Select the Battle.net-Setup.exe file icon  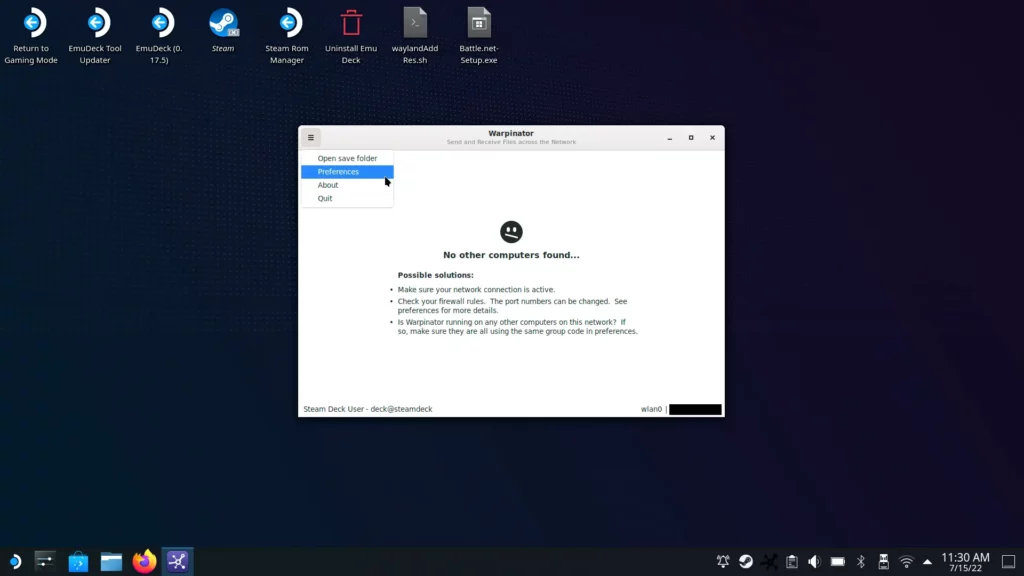point(479,36)
